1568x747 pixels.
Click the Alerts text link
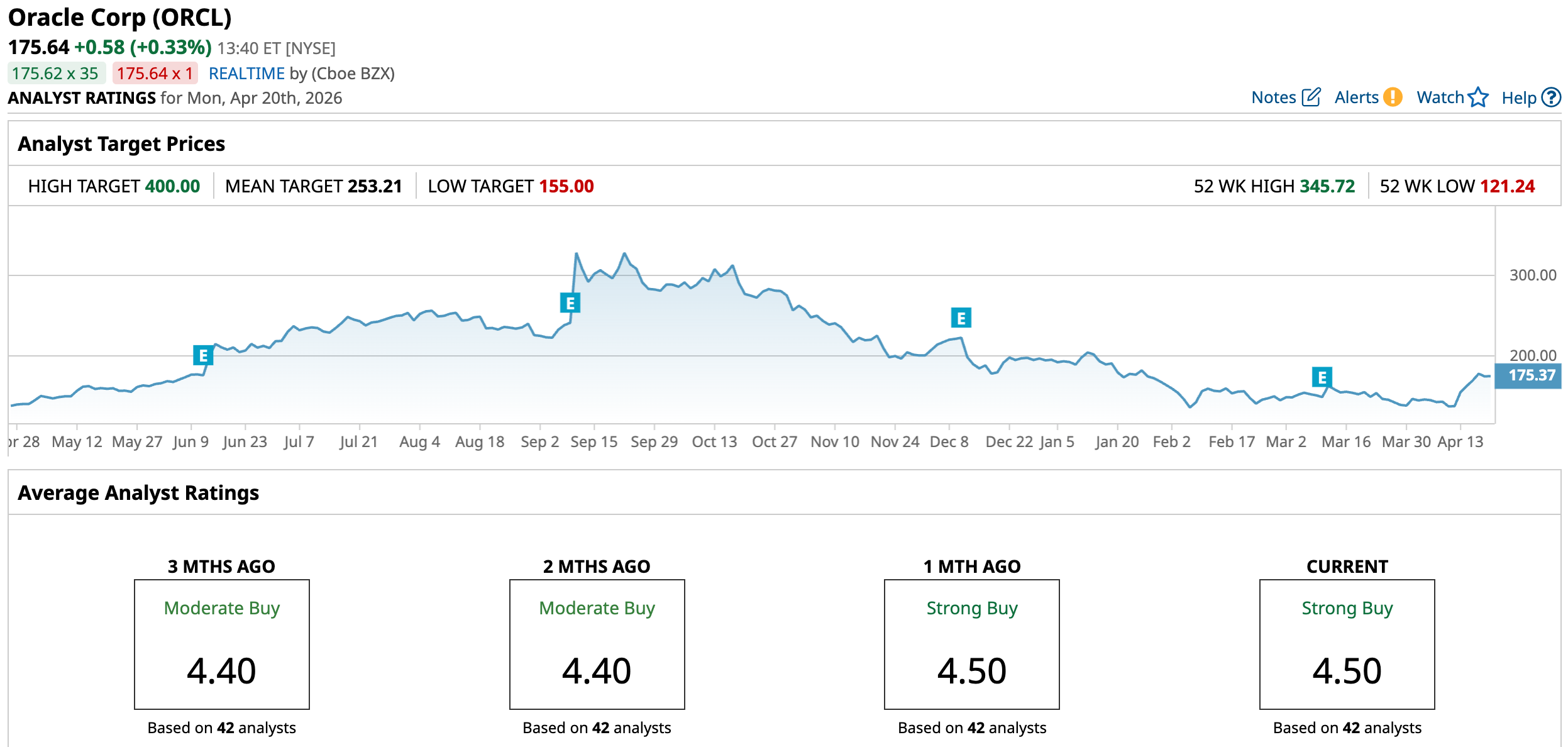click(x=1356, y=97)
